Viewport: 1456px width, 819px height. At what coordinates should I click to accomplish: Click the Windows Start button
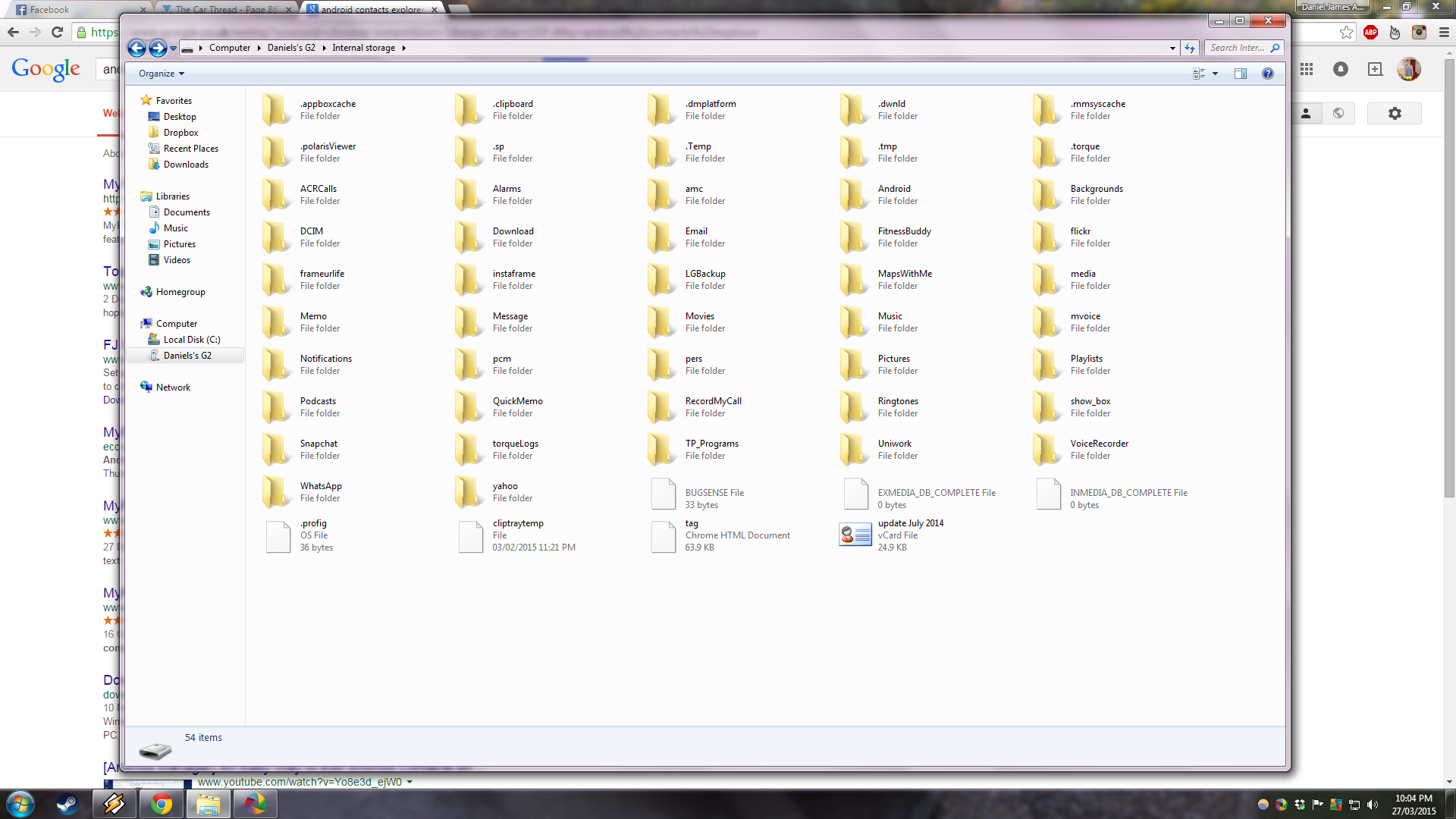tap(20, 804)
